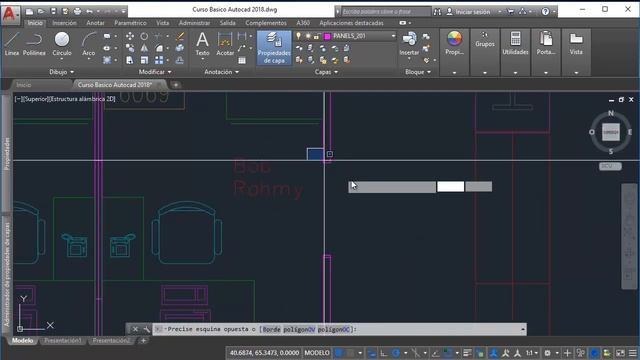The width and height of the screenshot is (640, 360).
Task: Insert a table from Anotación panel
Action: 242,60
